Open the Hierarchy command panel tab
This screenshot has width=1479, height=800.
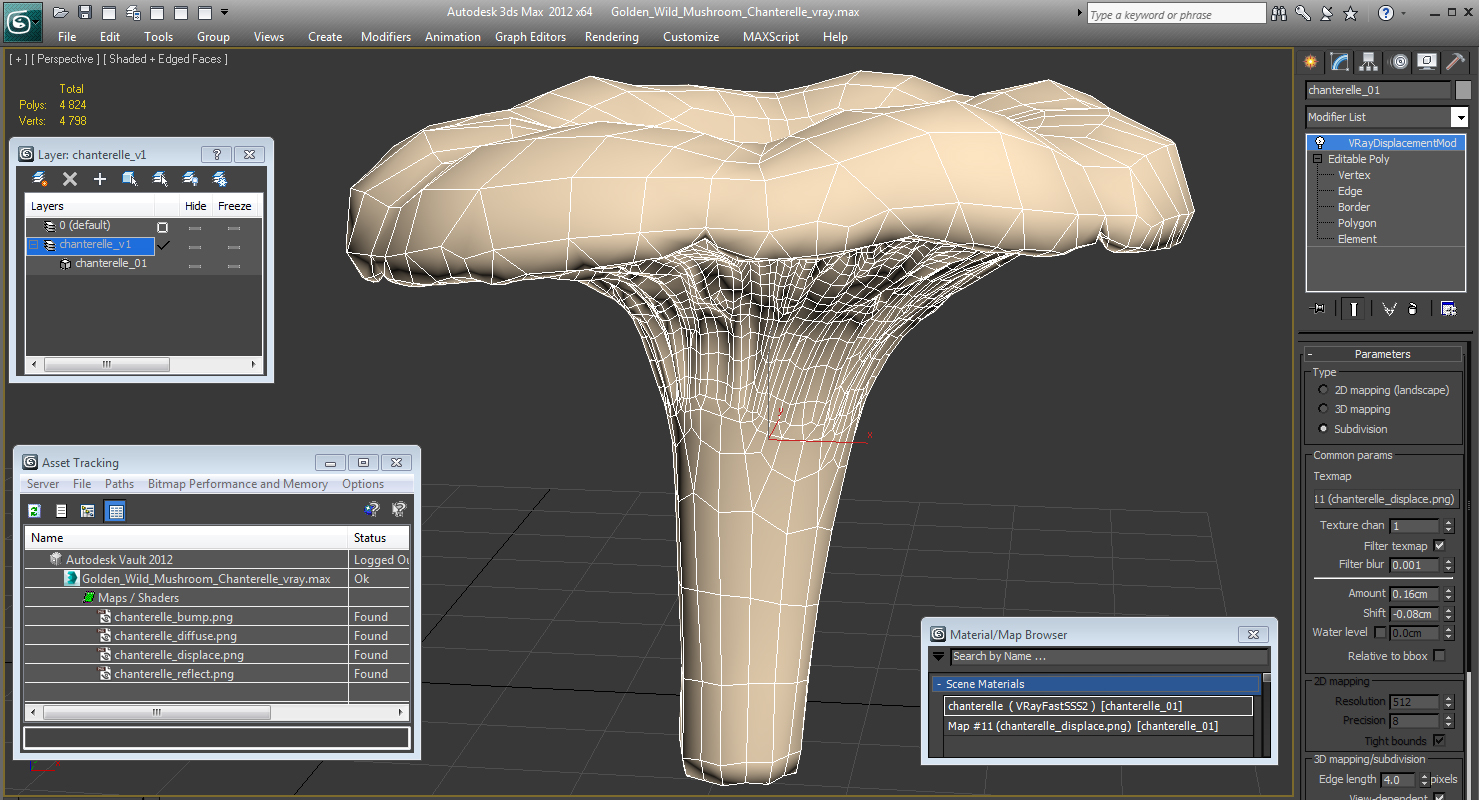[x=1369, y=62]
